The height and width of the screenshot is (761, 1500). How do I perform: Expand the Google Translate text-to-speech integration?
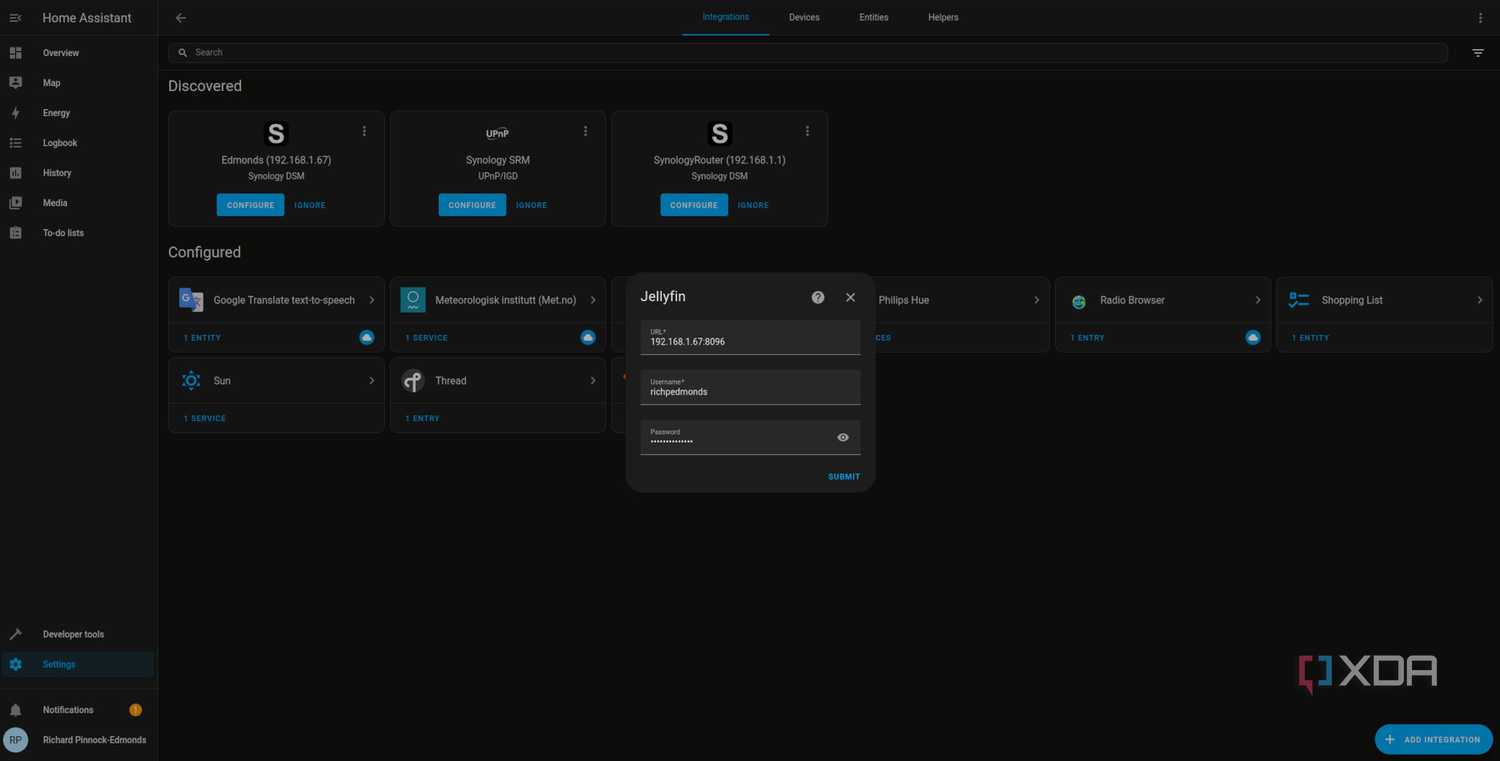click(372, 300)
